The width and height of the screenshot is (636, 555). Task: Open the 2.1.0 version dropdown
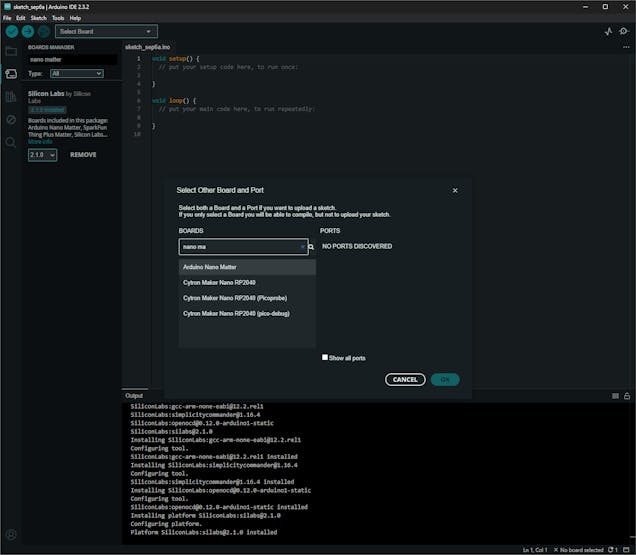(43, 155)
